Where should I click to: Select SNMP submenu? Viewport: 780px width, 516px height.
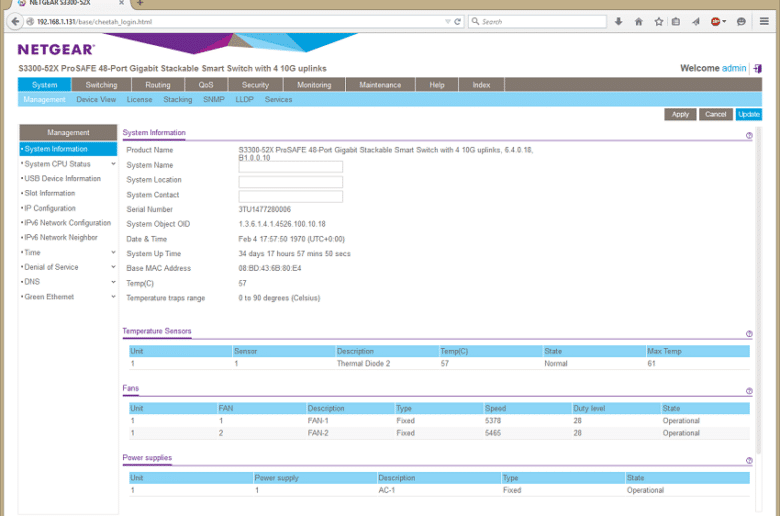pos(214,100)
